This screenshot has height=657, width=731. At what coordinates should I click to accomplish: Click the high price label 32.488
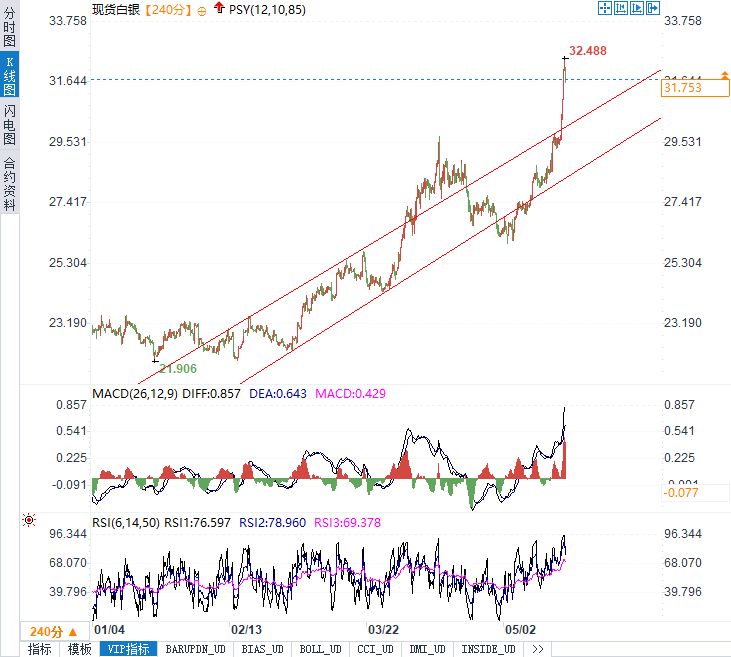(x=588, y=51)
